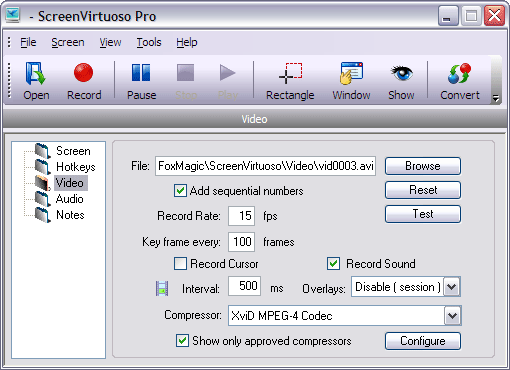Configure the selected compressor
Image resolution: width=510 pixels, height=370 pixels.
click(x=423, y=341)
